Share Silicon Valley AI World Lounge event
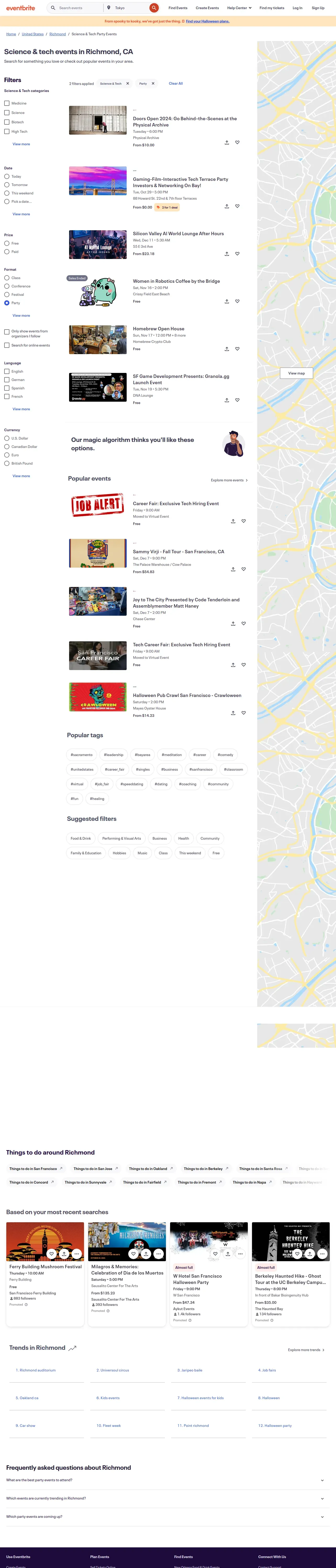Viewport: 336px width, 1568px height. 227,254
